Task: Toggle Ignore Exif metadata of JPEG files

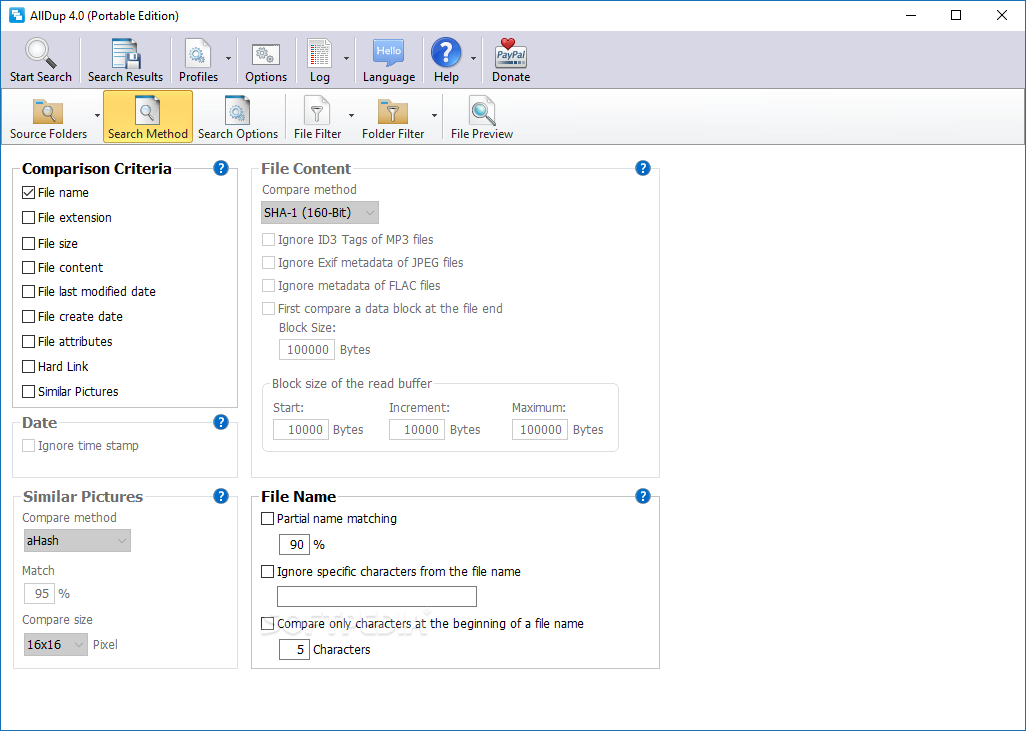Action: coord(268,262)
